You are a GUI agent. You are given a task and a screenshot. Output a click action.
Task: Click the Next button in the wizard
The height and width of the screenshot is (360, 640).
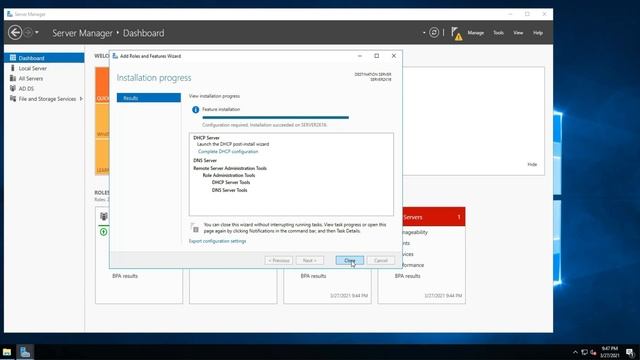(x=310, y=260)
